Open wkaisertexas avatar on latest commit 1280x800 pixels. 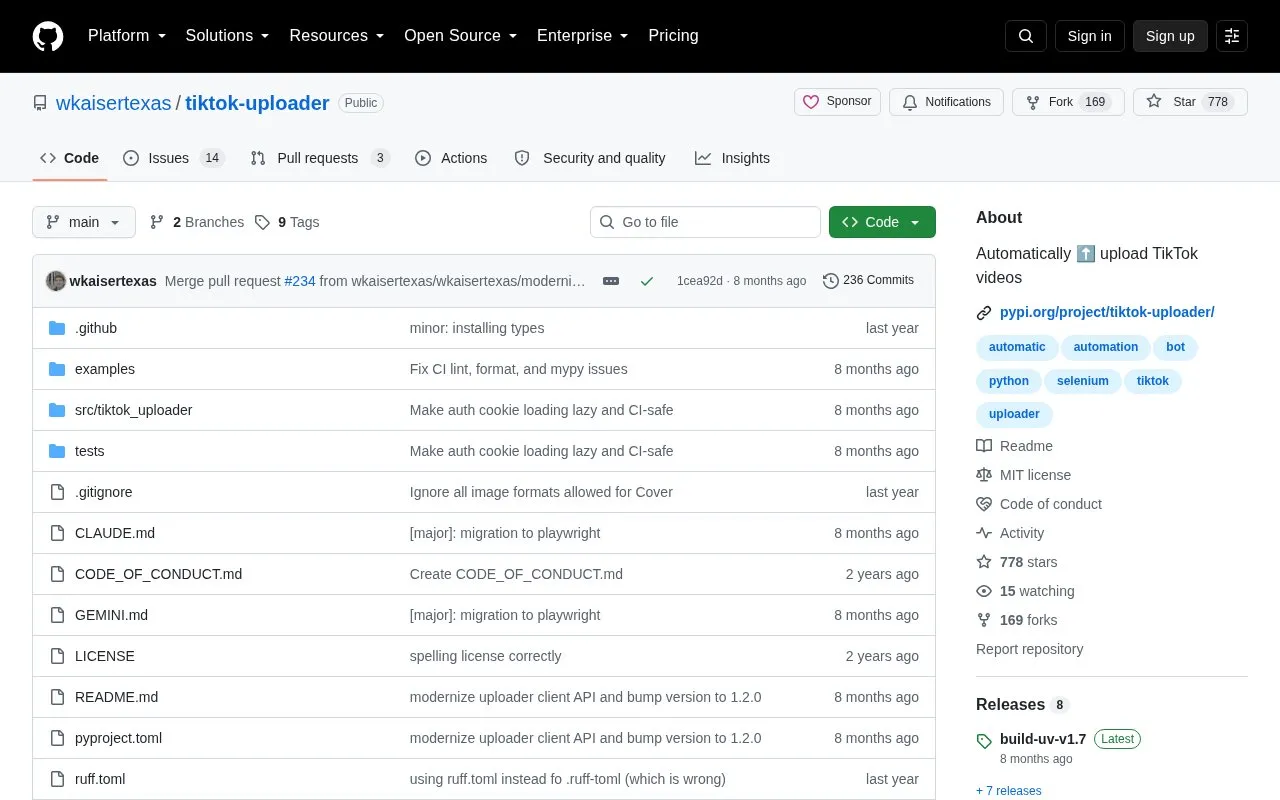pyautogui.click(x=56, y=281)
